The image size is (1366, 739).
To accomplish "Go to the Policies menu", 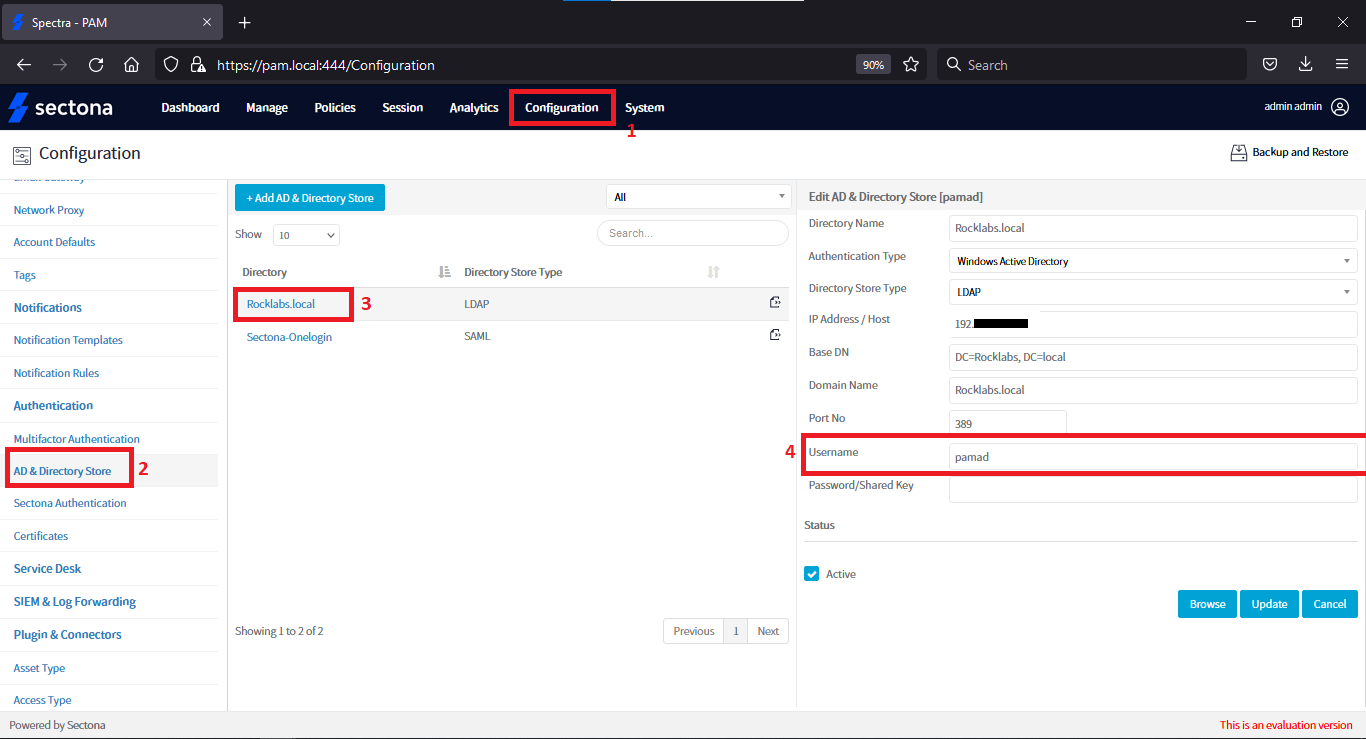I will (x=335, y=108).
